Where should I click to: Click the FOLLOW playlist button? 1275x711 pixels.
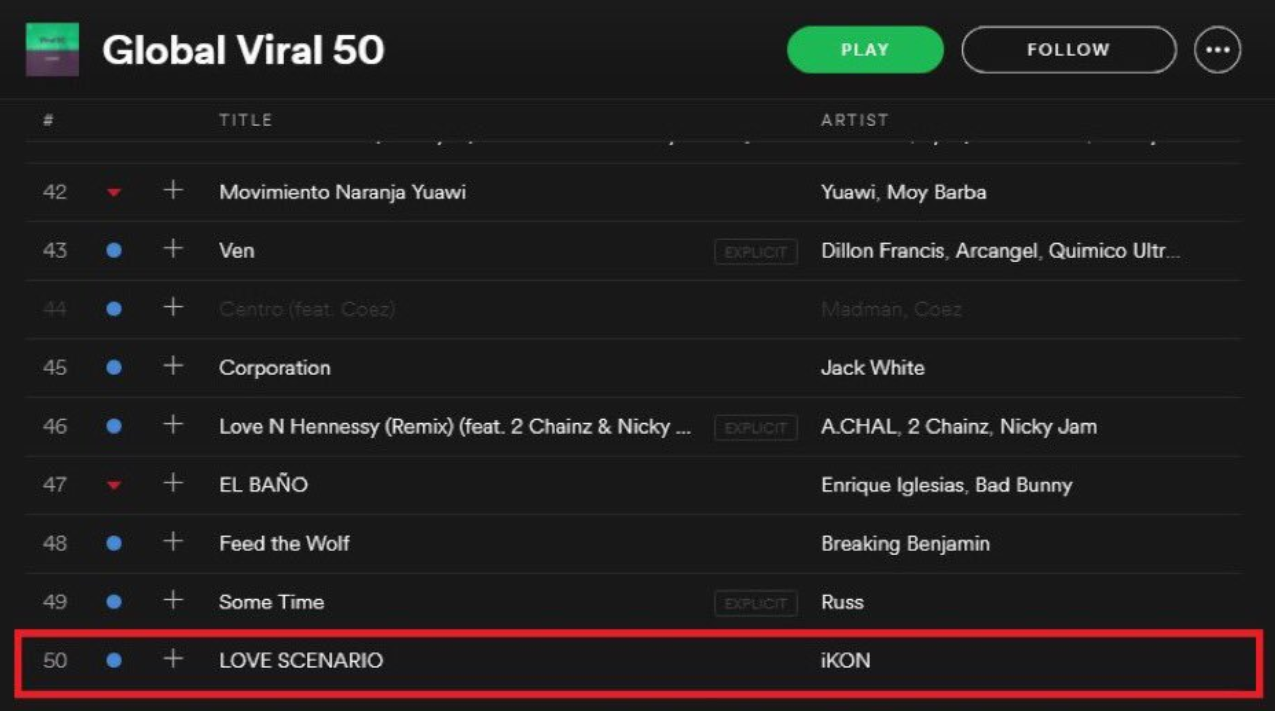pyautogui.click(x=1068, y=50)
